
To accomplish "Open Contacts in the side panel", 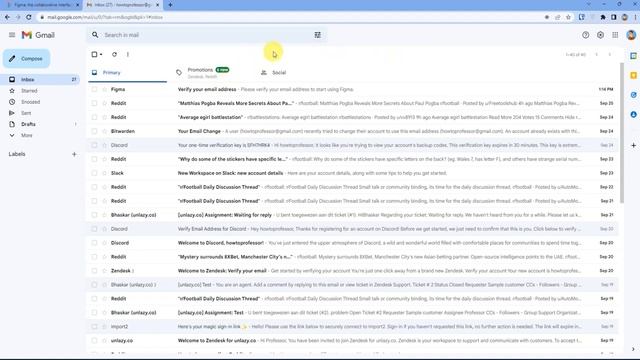I will click(633, 114).
